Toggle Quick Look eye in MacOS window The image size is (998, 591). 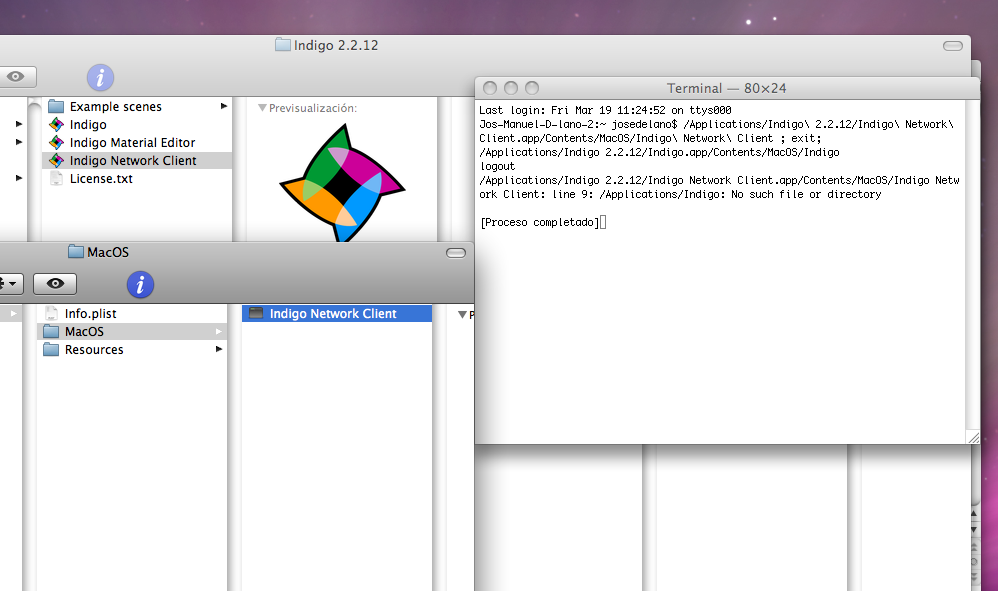point(55,284)
